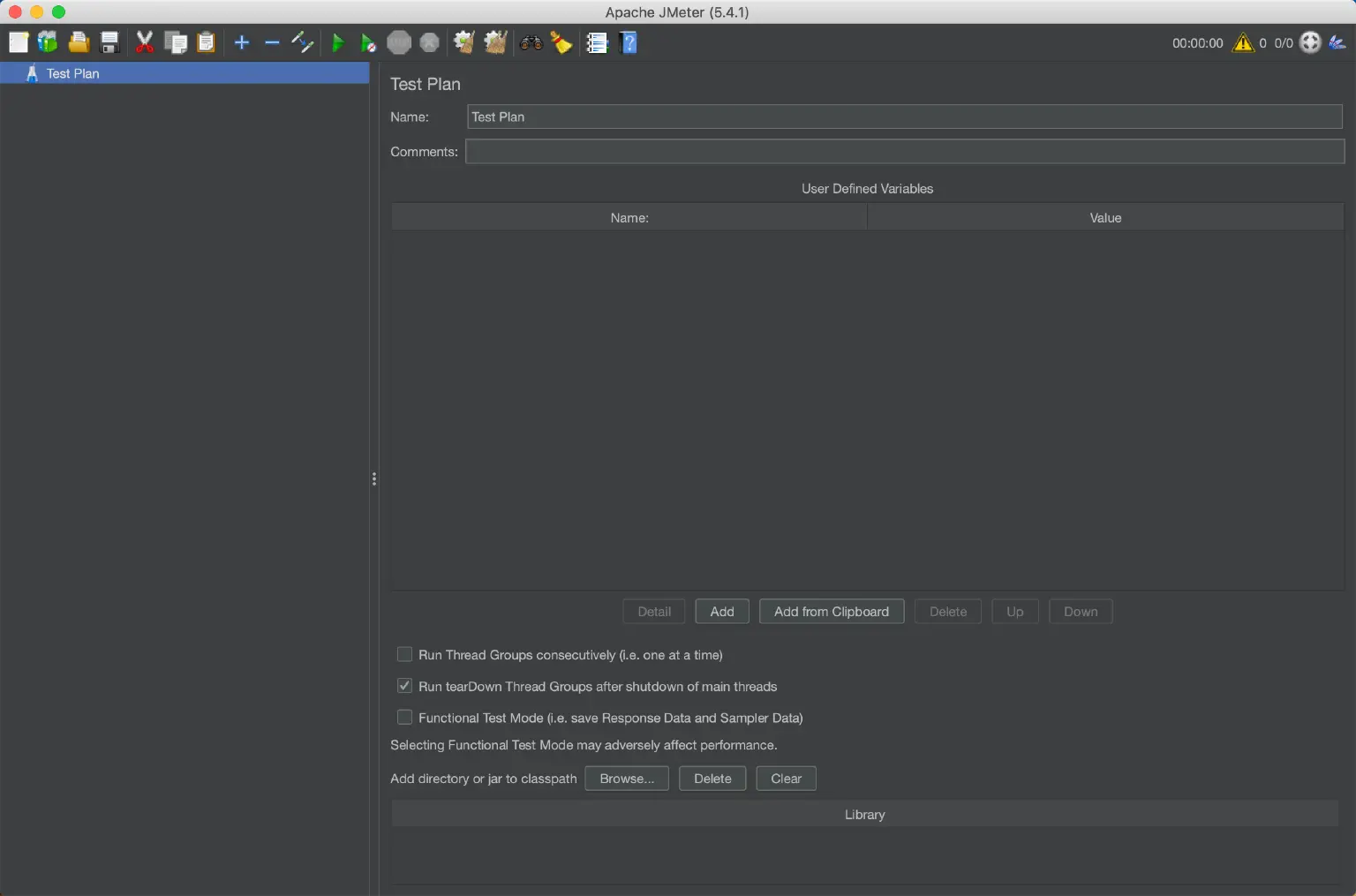Select Test Plan in the tree
This screenshot has height=896, width=1356.
pyautogui.click(x=72, y=73)
